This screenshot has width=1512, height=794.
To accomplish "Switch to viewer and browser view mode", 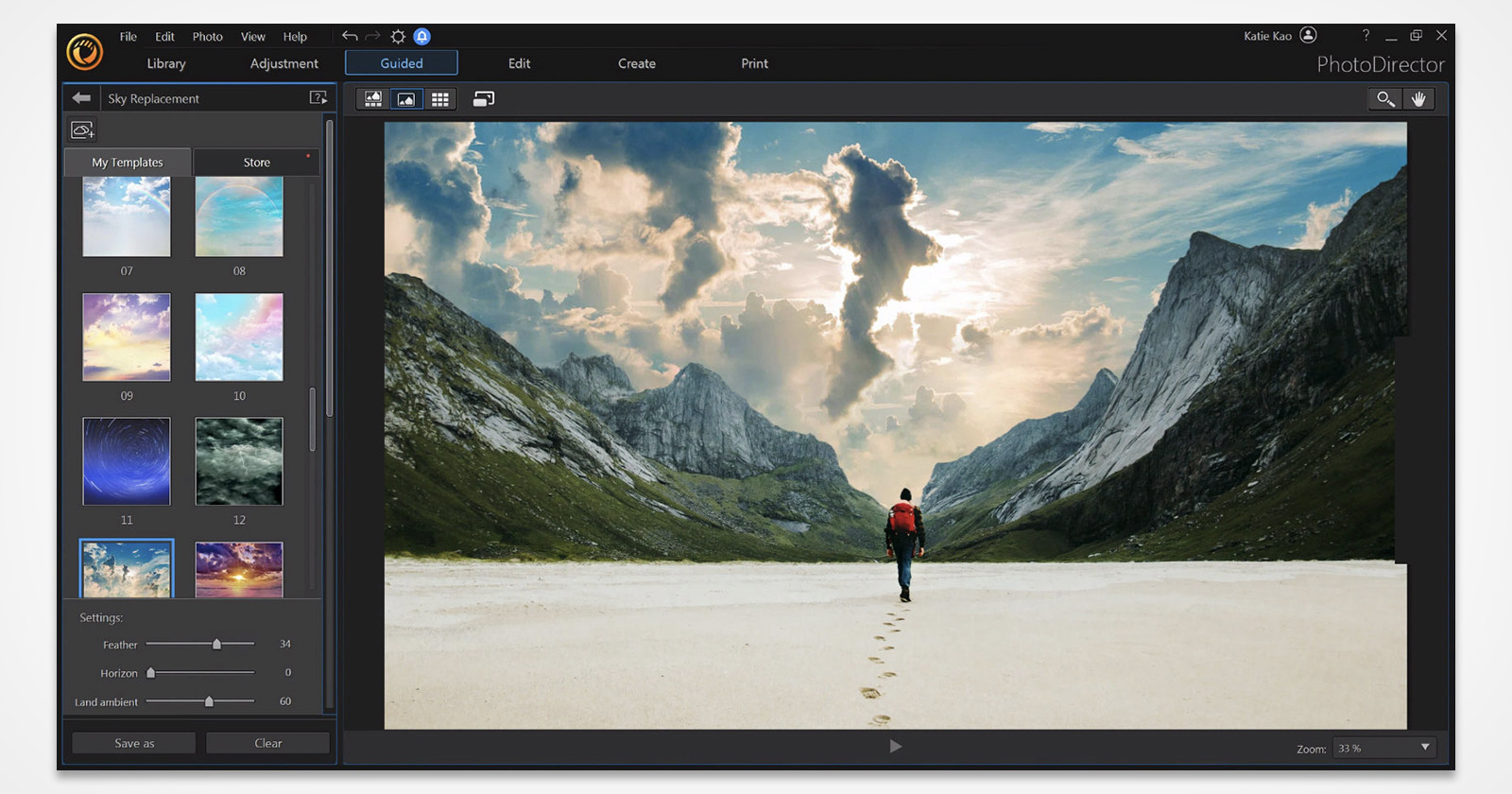I will pyautogui.click(x=373, y=99).
